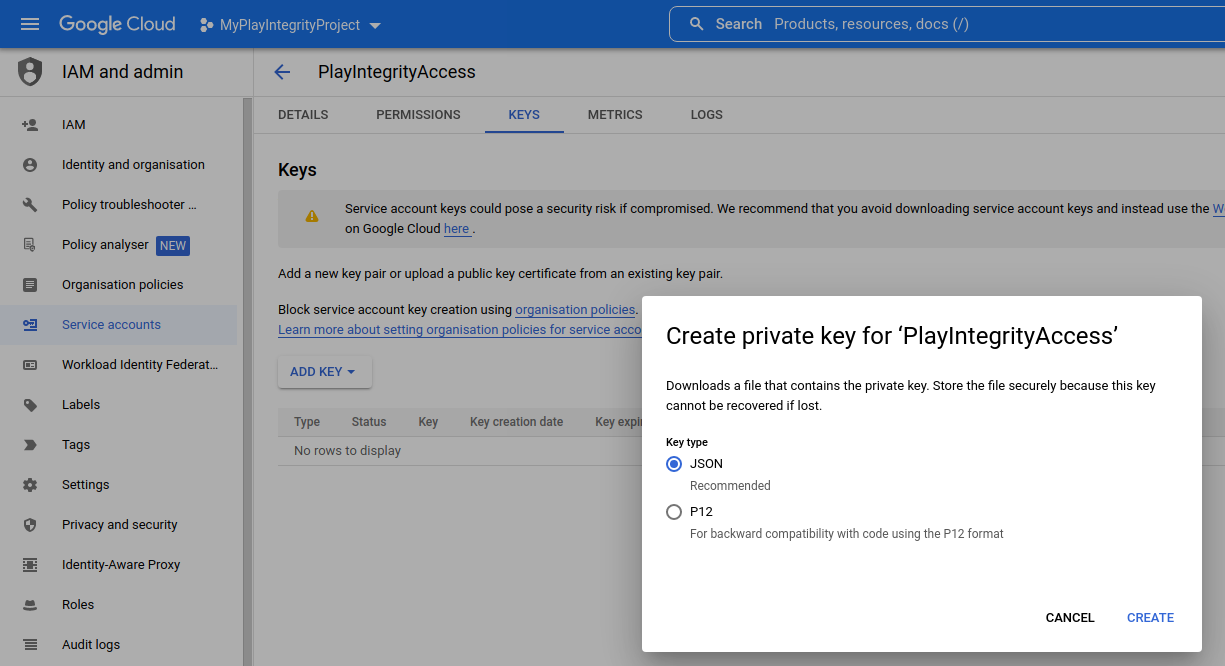The width and height of the screenshot is (1225, 666).
Task: Follow the organisation policies link
Action: coord(575,310)
